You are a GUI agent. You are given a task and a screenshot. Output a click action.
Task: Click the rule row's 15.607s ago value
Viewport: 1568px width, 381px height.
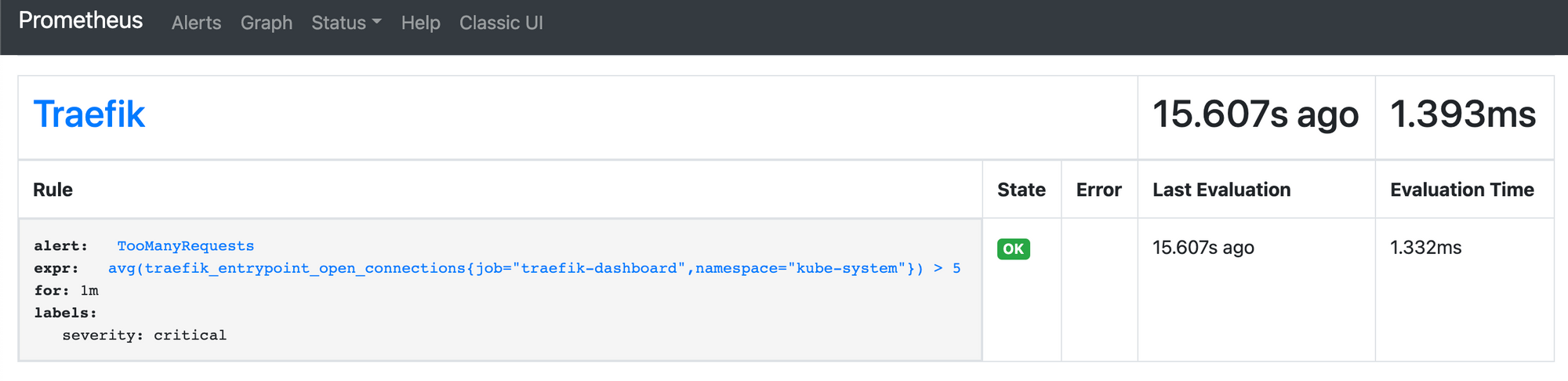coord(1203,248)
